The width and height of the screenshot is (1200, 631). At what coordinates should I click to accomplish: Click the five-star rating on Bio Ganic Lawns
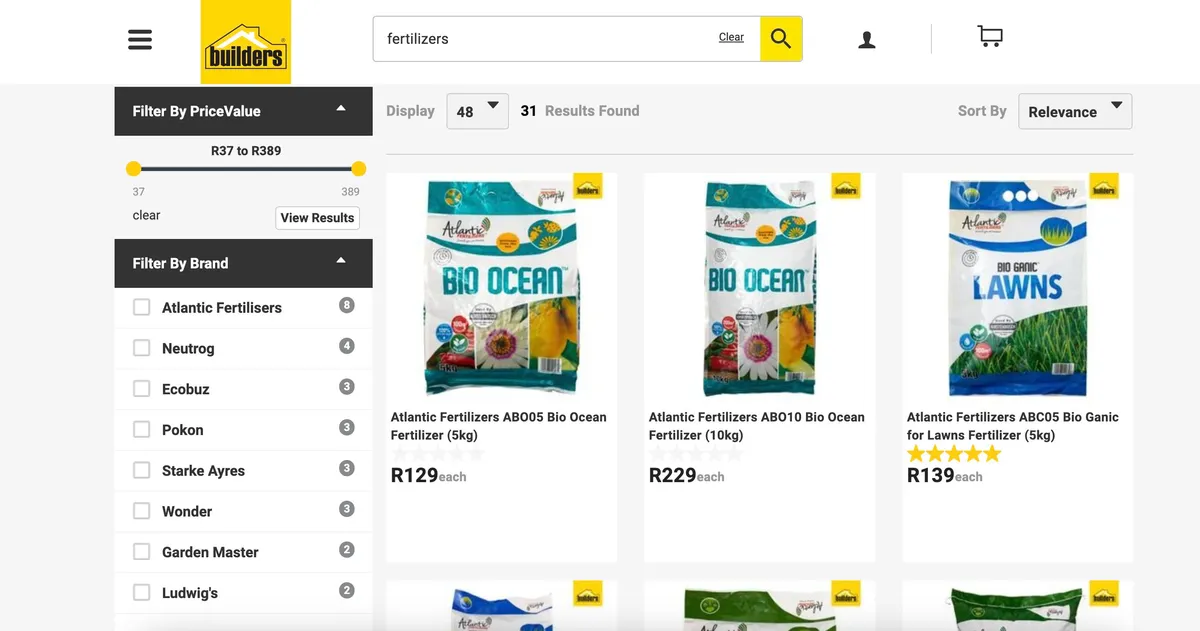[x=953, y=454]
